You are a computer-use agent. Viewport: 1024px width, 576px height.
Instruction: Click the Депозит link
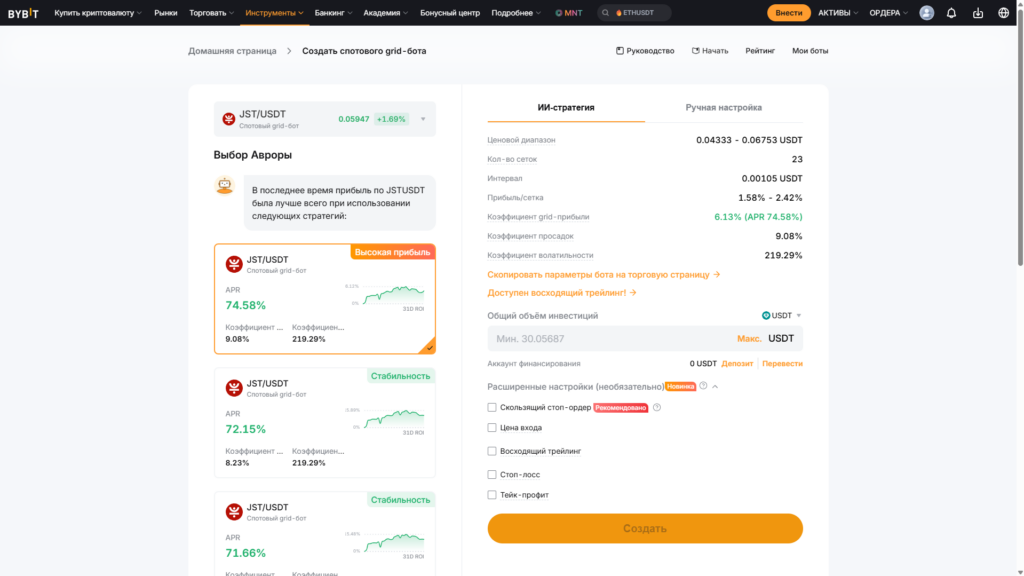click(737, 363)
